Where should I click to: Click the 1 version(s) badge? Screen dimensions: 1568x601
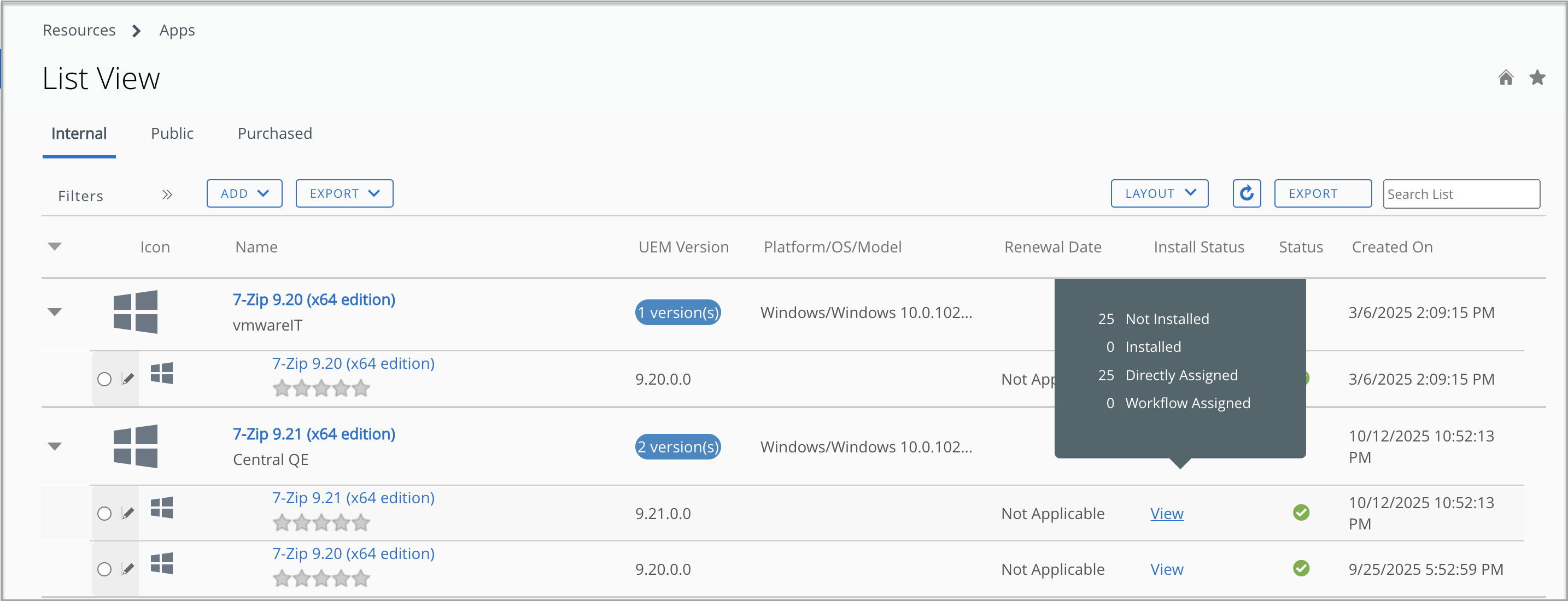678,312
